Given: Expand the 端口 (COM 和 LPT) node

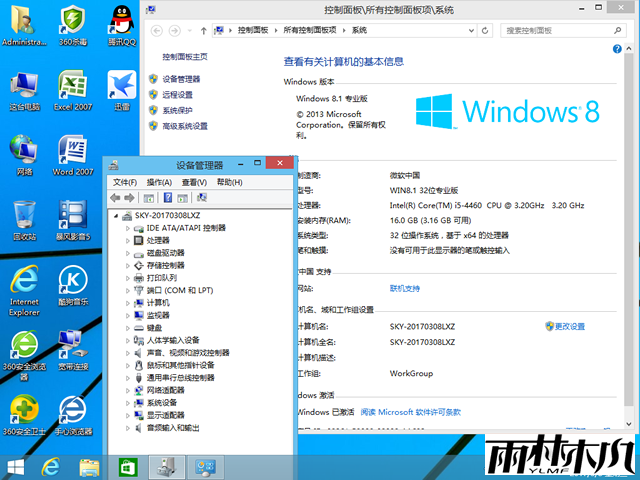Looking at the screenshot, I should [x=127, y=291].
